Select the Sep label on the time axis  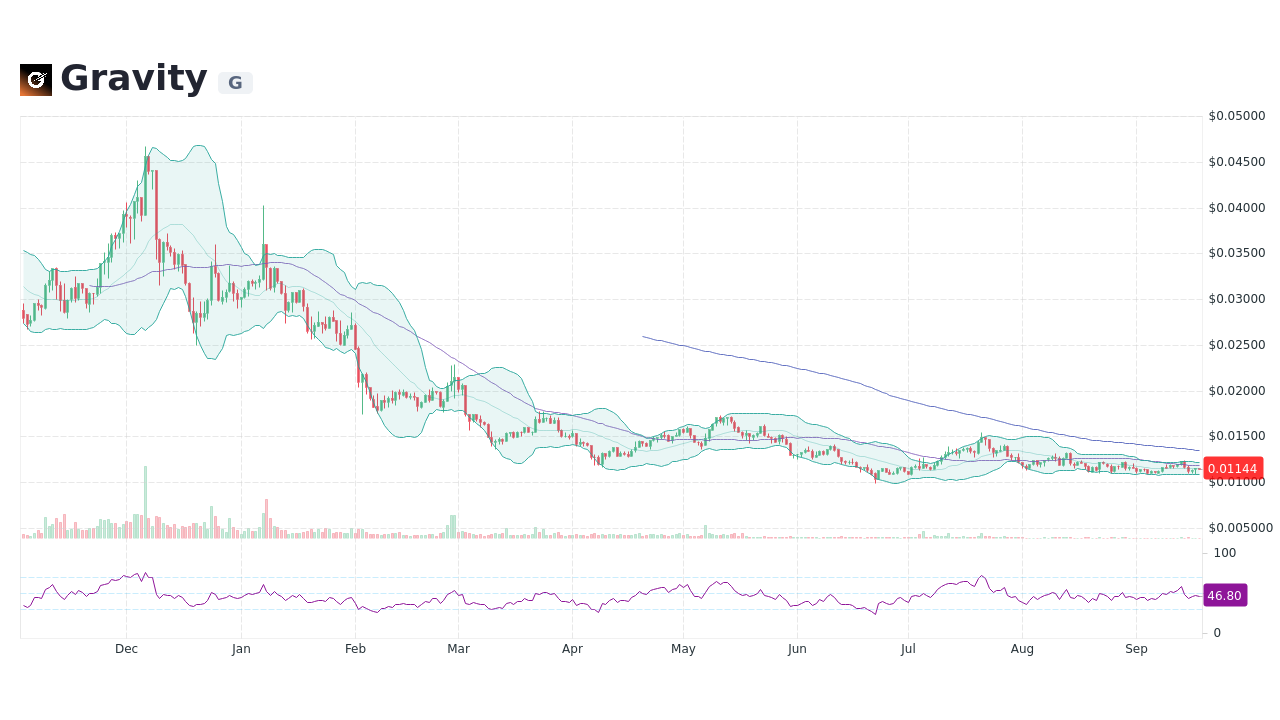click(1136, 648)
